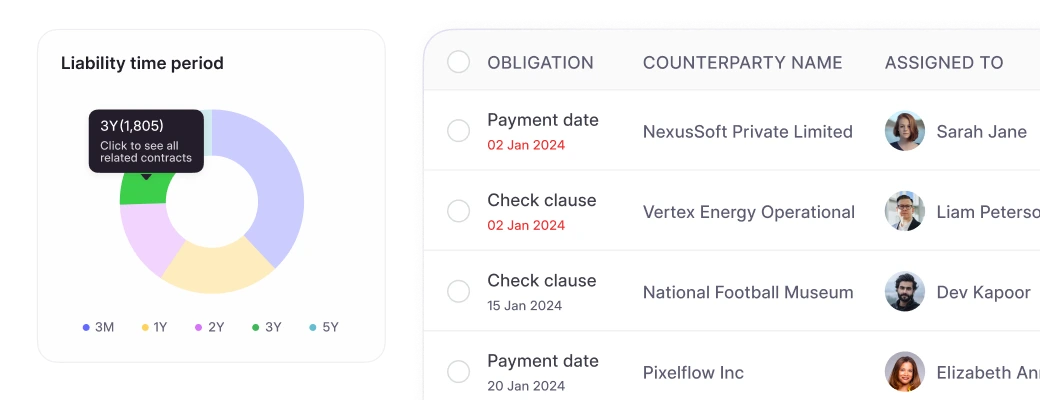The image size is (1040, 400).
Task: Click Elizabeth's avatar photo
Action: 905,372
